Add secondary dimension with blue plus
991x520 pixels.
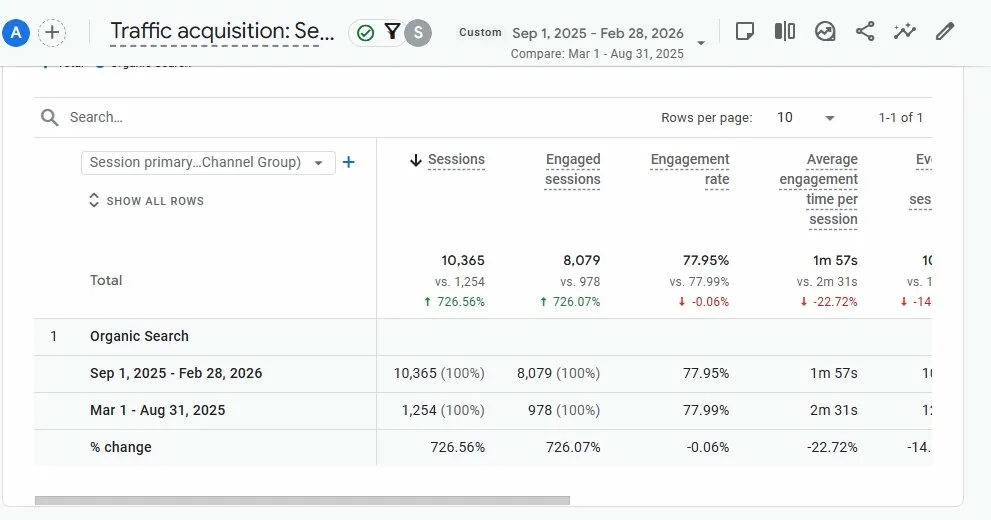coord(348,162)
